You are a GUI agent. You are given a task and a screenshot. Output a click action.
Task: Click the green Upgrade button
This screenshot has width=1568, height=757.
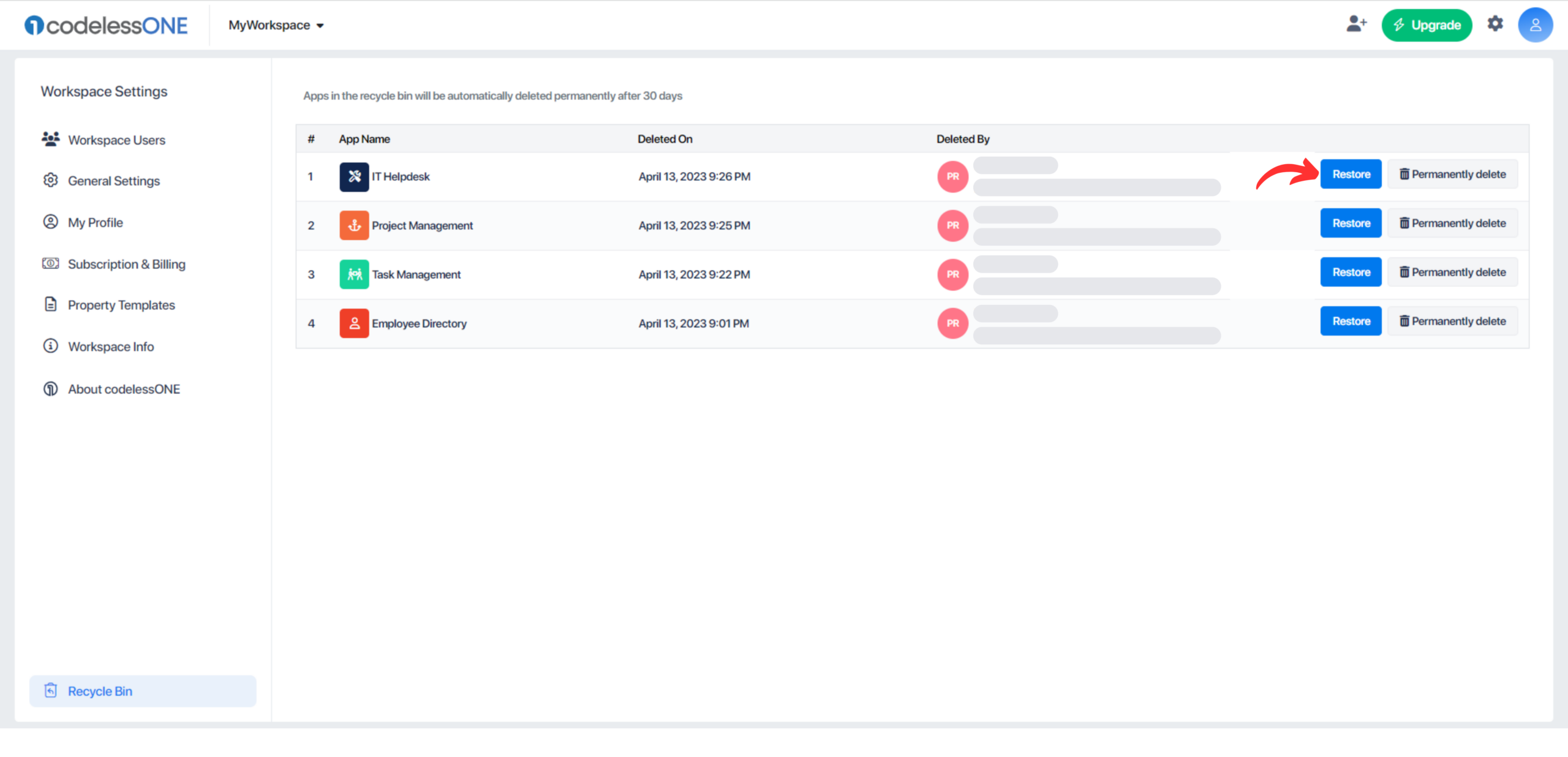point(1427,25)
